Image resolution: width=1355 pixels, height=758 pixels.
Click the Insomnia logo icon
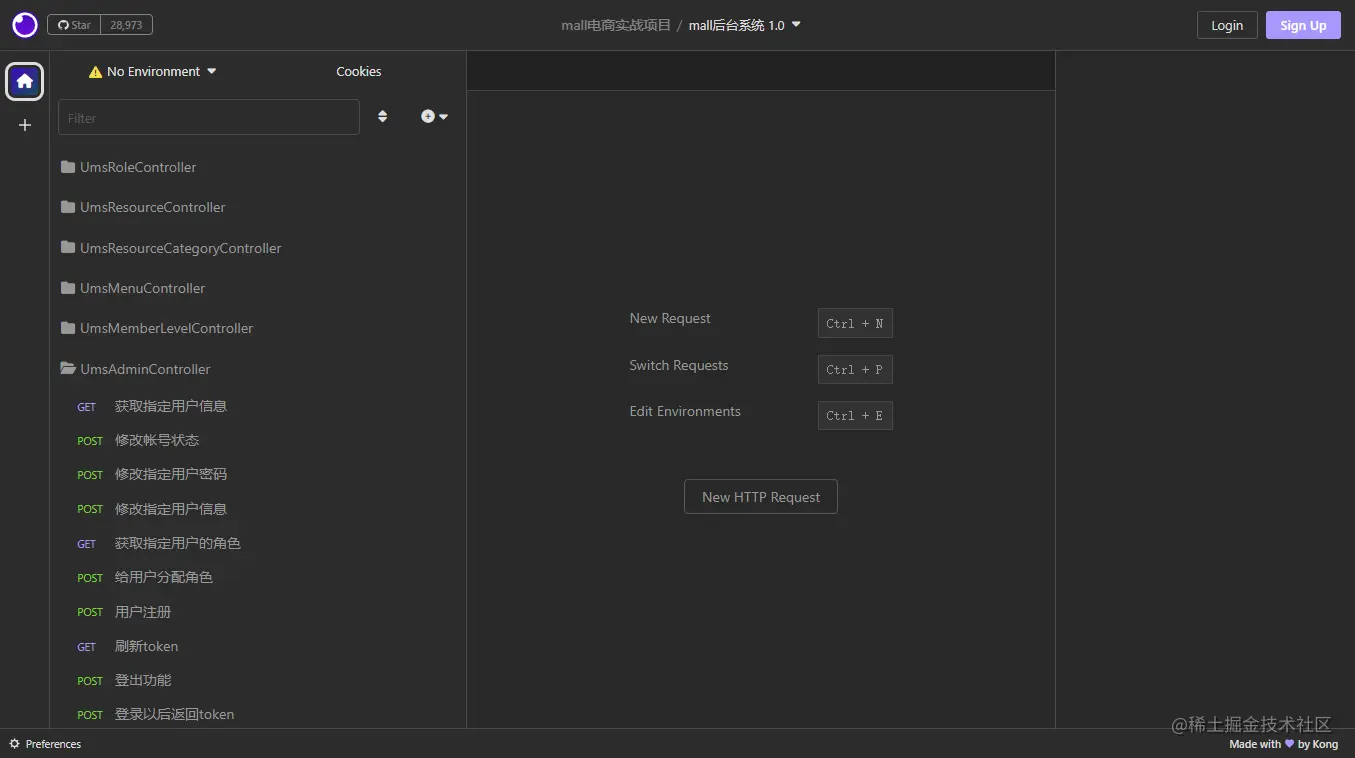[x=25, y=25]
